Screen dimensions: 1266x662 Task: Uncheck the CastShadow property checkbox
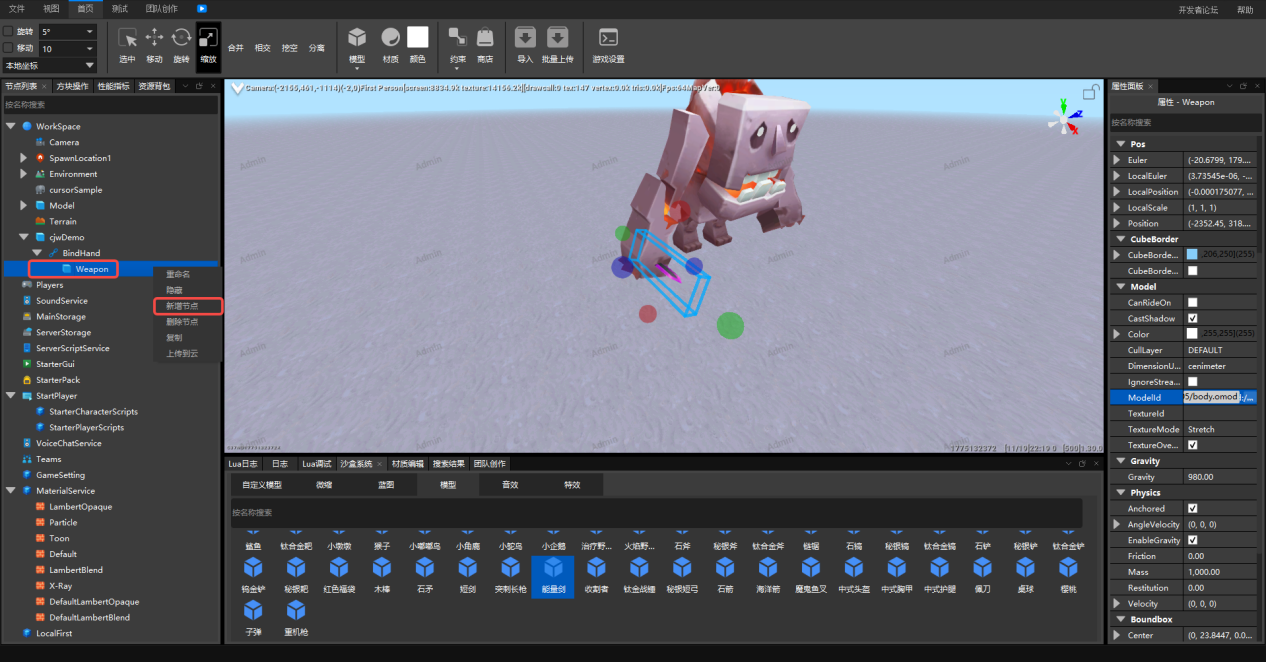(x=1192, y=318)
